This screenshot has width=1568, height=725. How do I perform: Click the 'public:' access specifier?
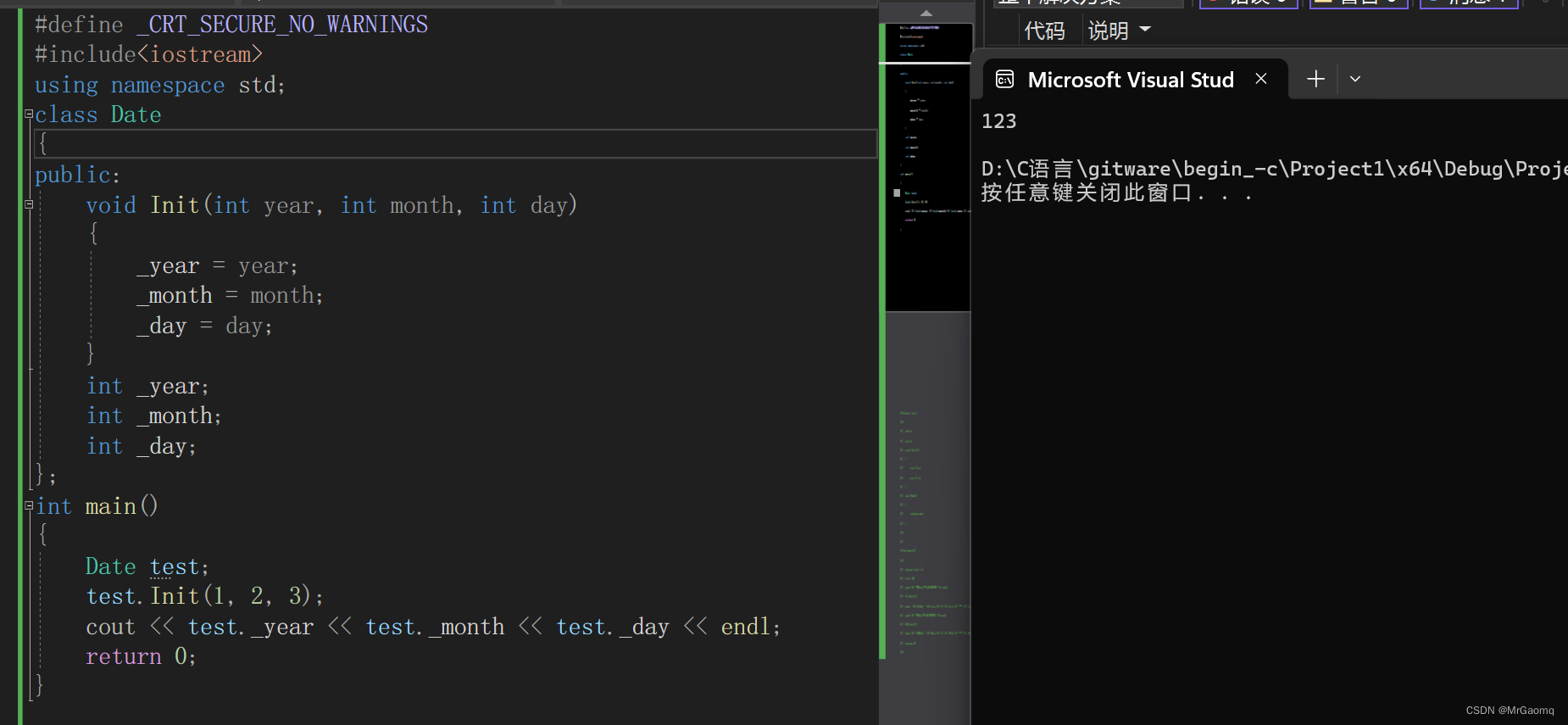point(77,175)
